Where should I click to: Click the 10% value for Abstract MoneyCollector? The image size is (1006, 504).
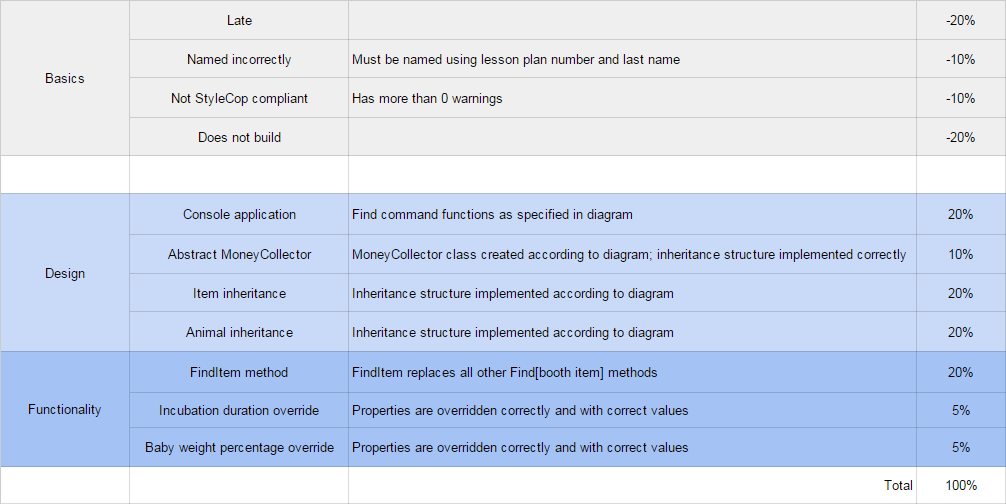coord(960,254)
